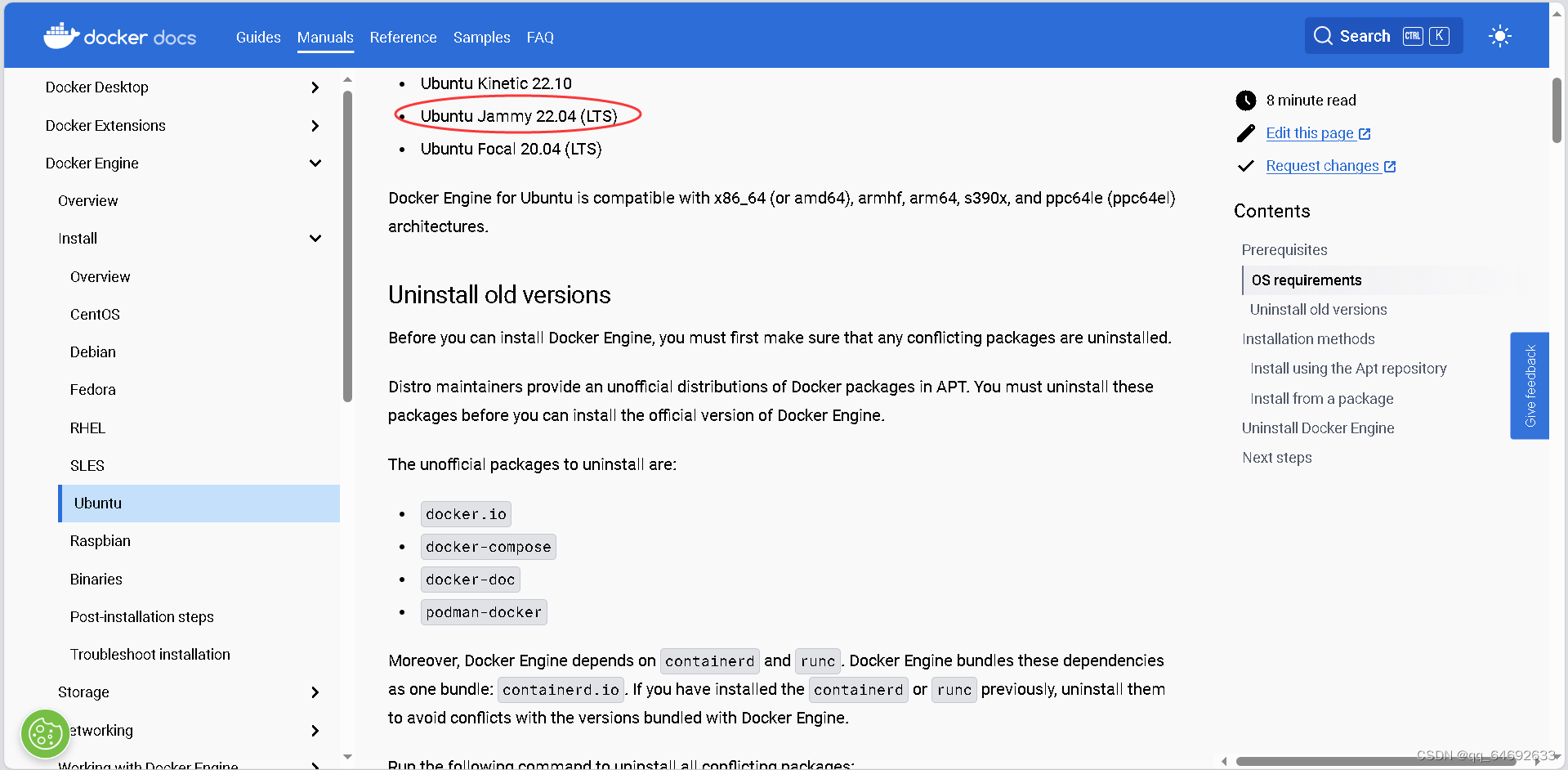Open Docker Extensions in the sidebar
This screenshot has height=770, width=1568.
(105, 126)
